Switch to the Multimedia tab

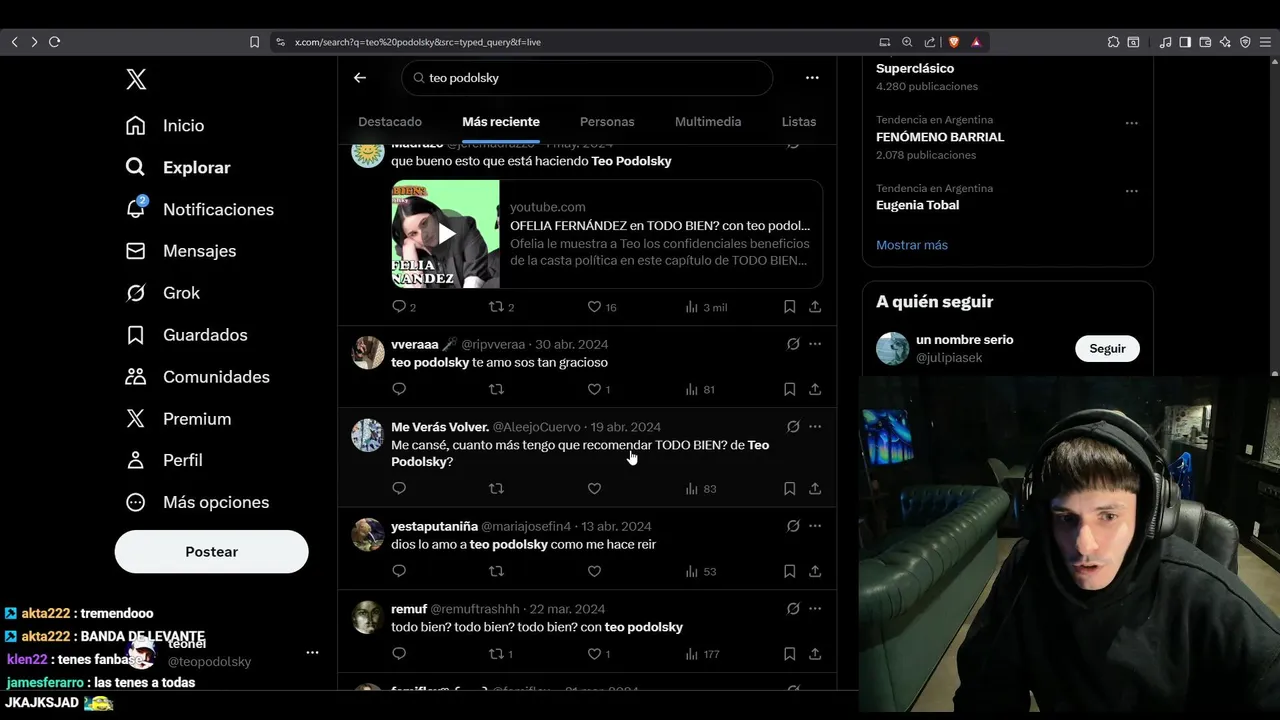point(708,122)
